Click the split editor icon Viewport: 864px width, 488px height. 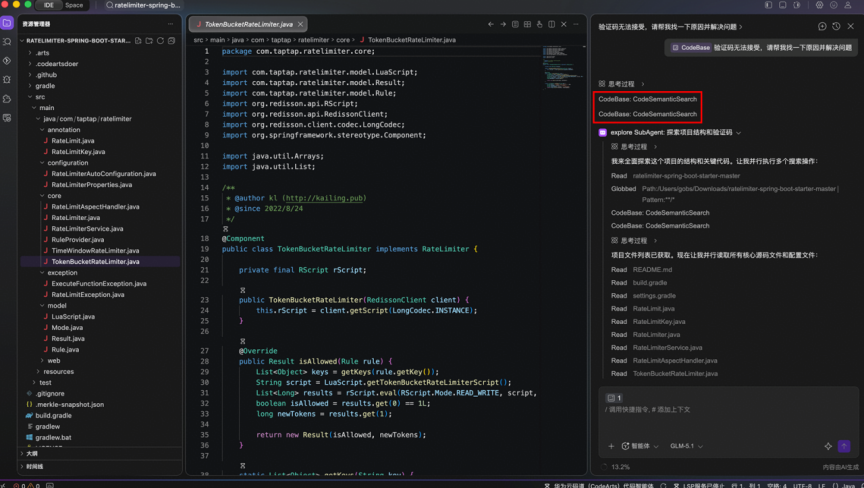(x=552, y=24)
